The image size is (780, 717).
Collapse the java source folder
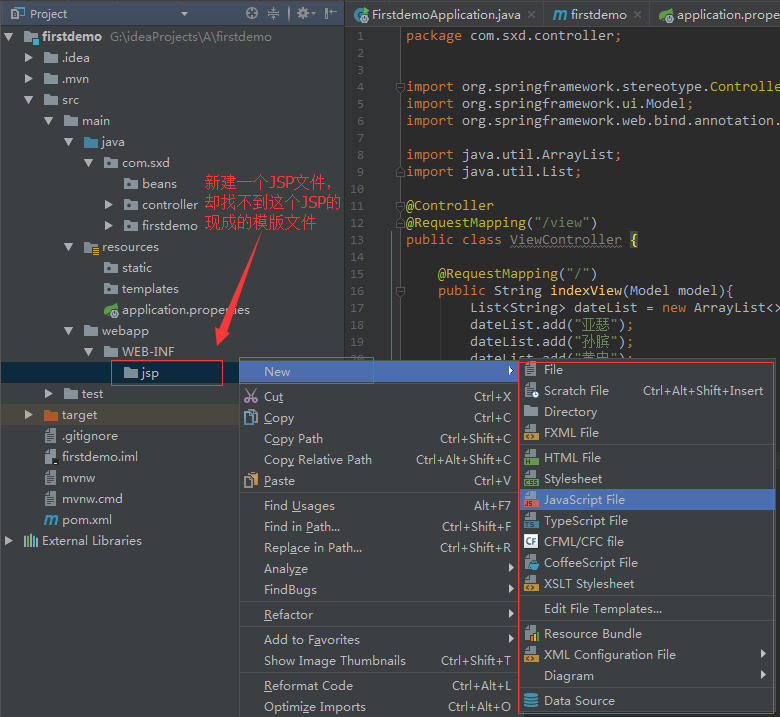(69, 142)
